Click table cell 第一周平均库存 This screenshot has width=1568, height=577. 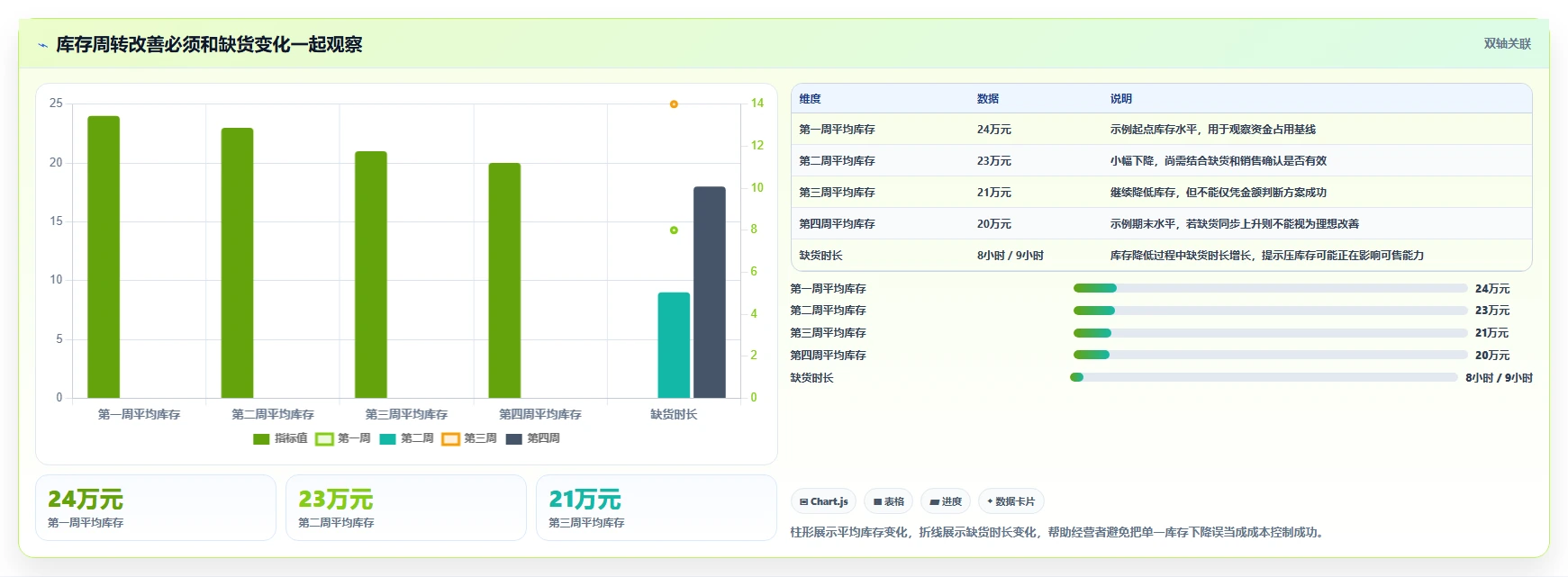[x=837, y=130]
